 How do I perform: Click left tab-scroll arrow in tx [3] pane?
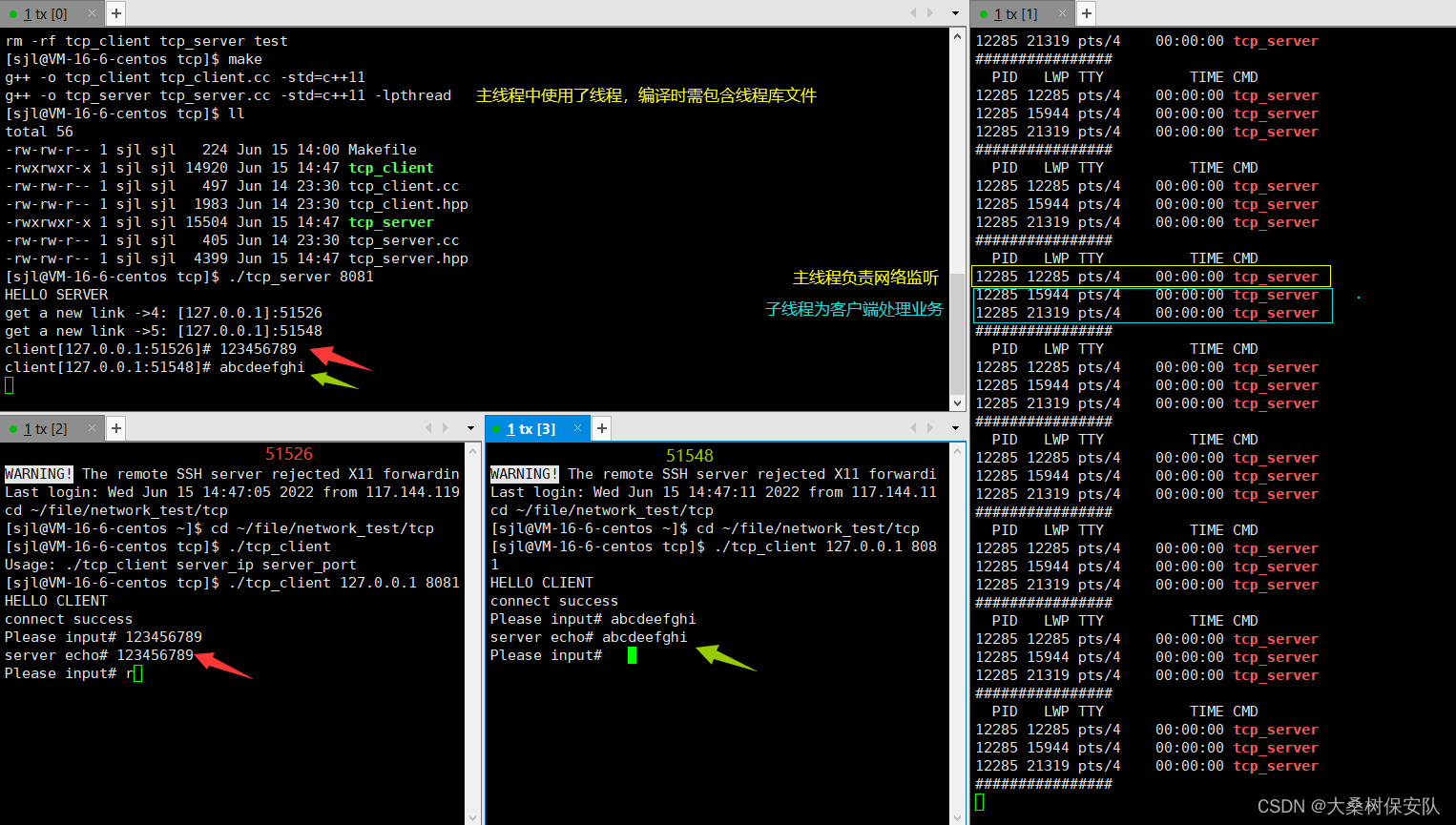point(913,428)
